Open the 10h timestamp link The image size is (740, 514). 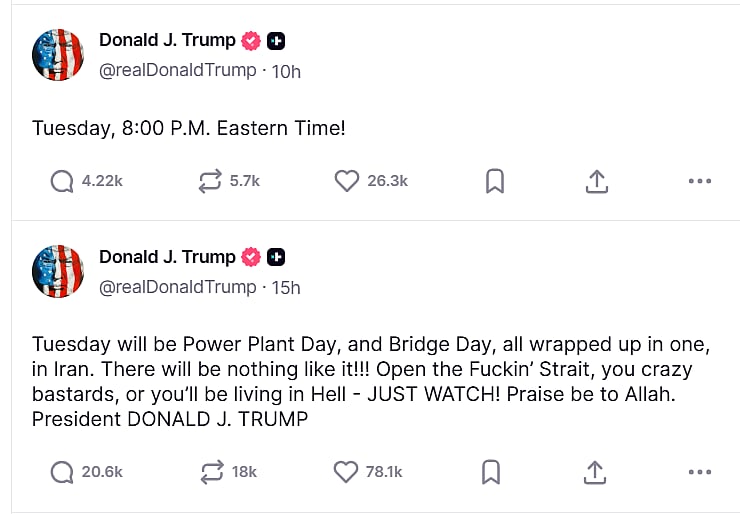pos(287,71)
